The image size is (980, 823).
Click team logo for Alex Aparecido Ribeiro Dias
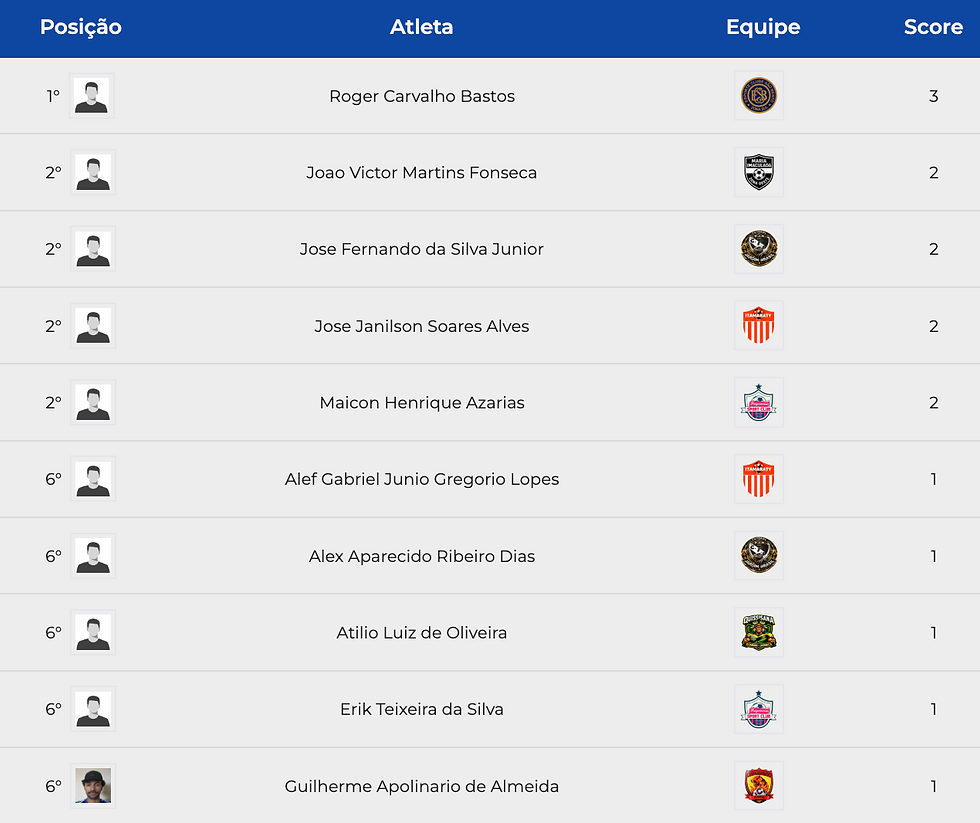[759, 556]
